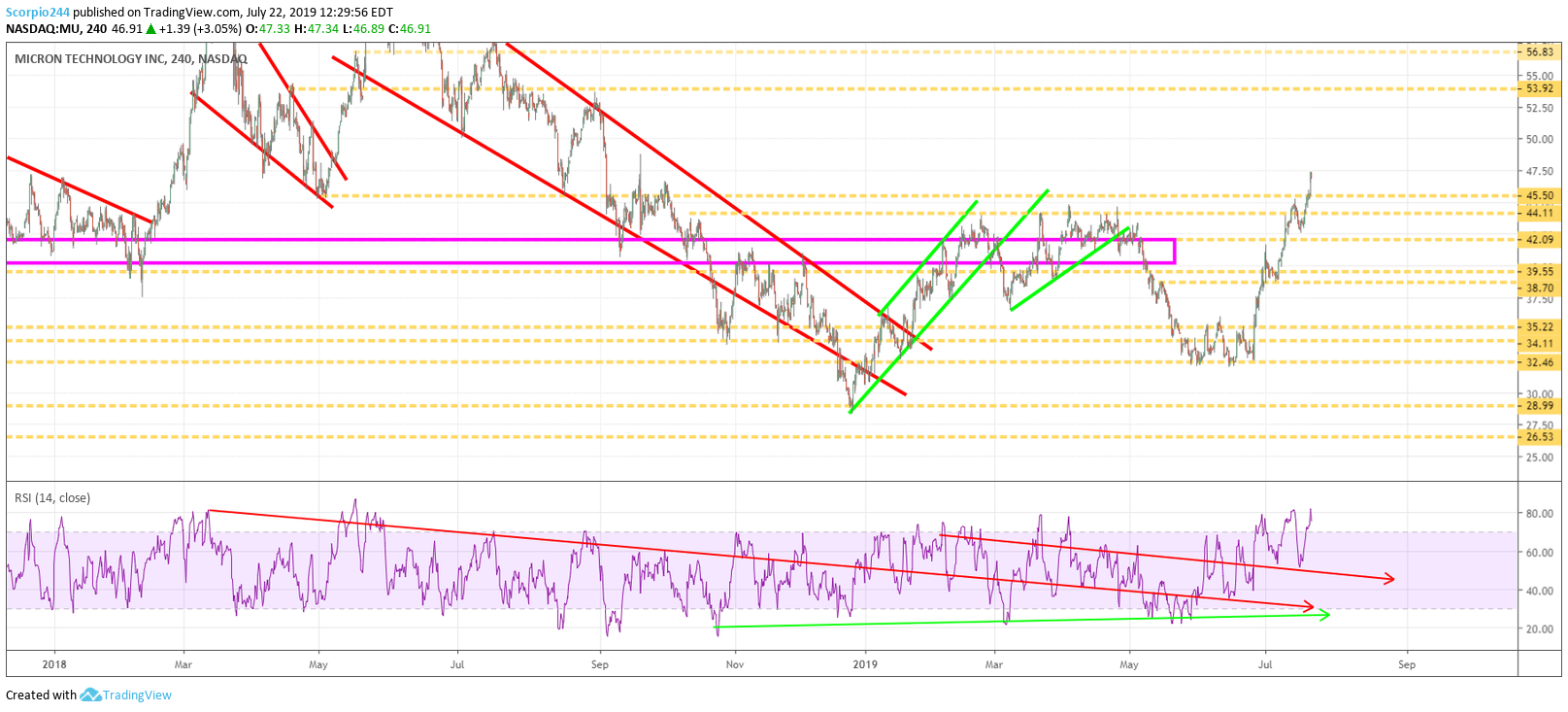Click the 34.11 price level label
The width and height of the screenshot is (1568, 712).
(1540, 343)
